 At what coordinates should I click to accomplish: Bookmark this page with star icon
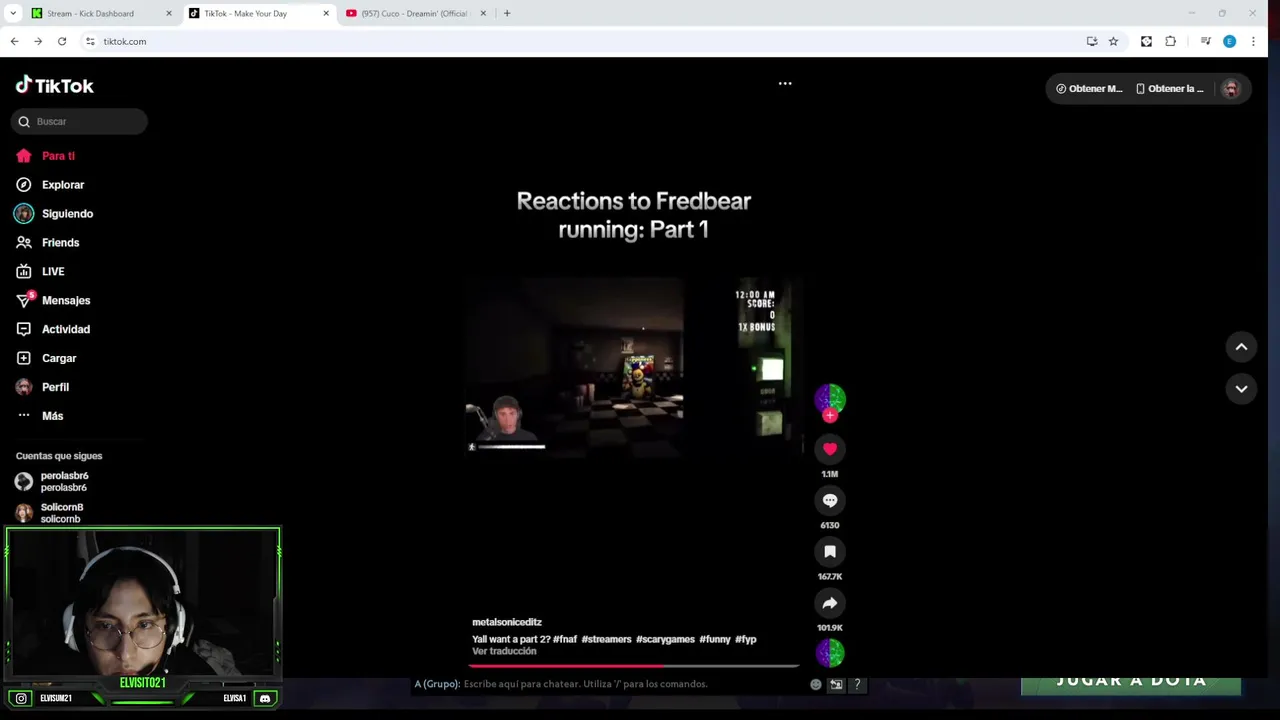1113,41
